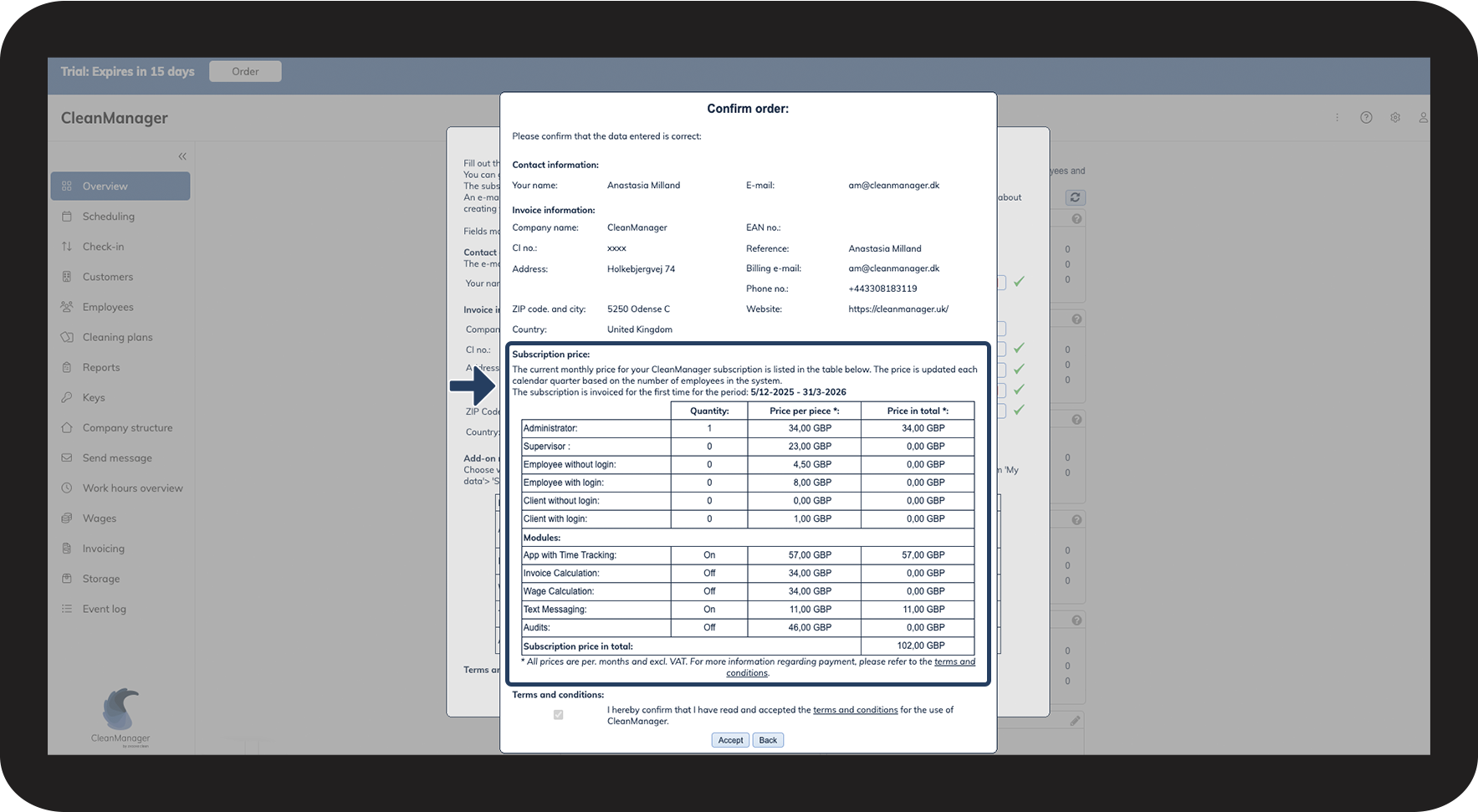The width and height of the screenshot is (1478, 812).
Task: Click the '23,00 GBP' supervisor price
Action: [x=810, y=447]
